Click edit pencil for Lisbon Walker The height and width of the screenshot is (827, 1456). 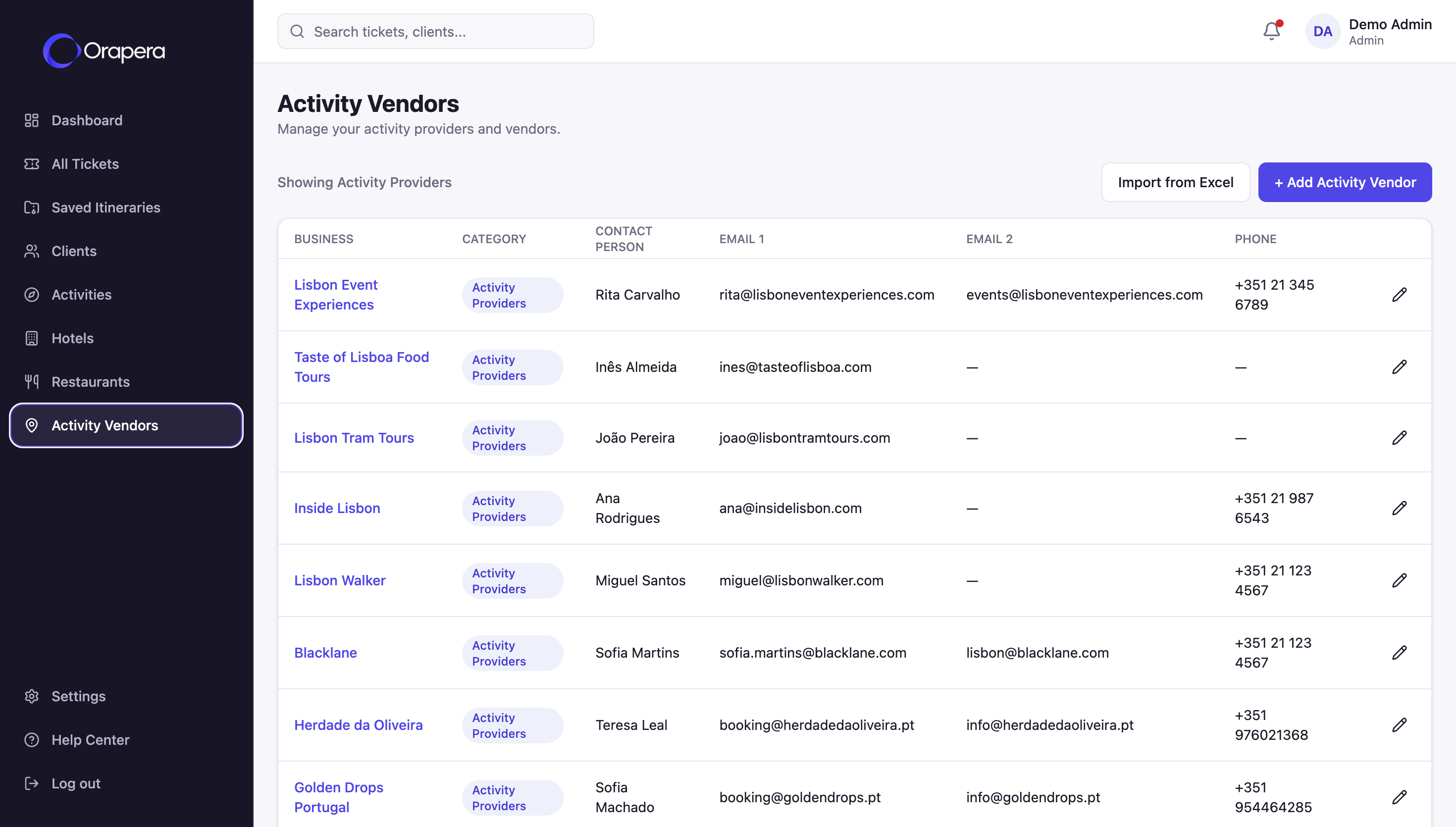pos(1399,580)
